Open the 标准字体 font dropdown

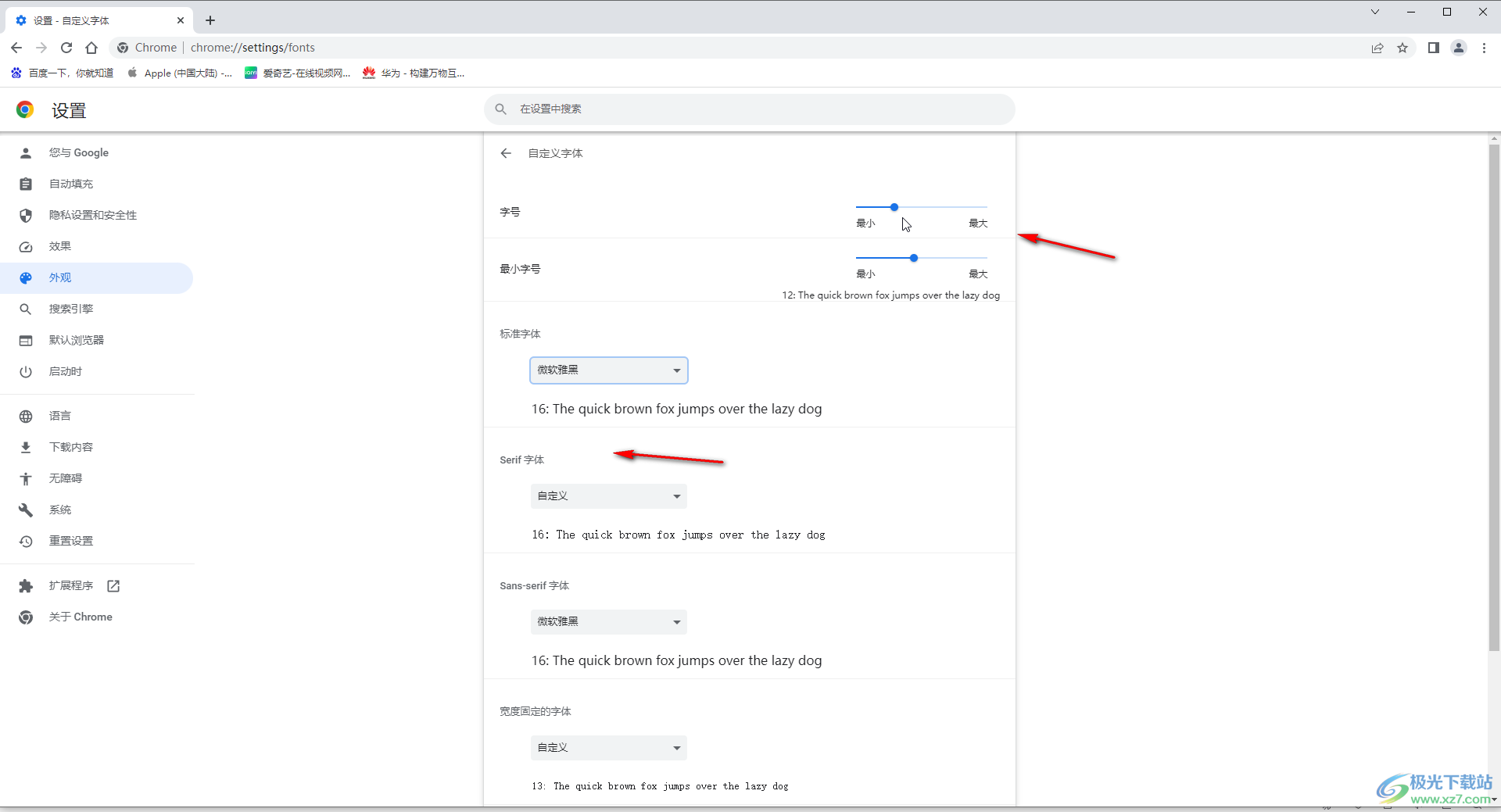[x=608, y=370]
